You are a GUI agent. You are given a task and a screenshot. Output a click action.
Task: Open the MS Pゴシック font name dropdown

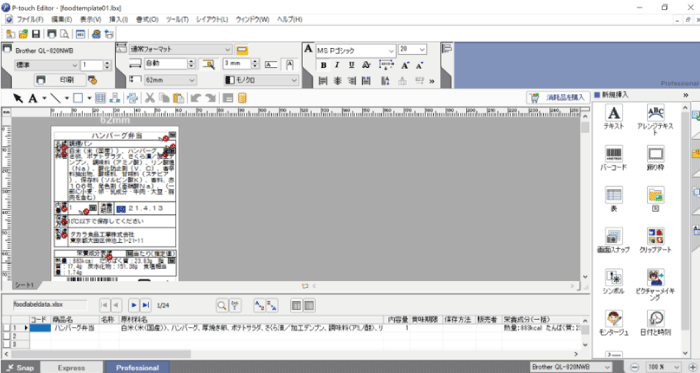[355, 50]
